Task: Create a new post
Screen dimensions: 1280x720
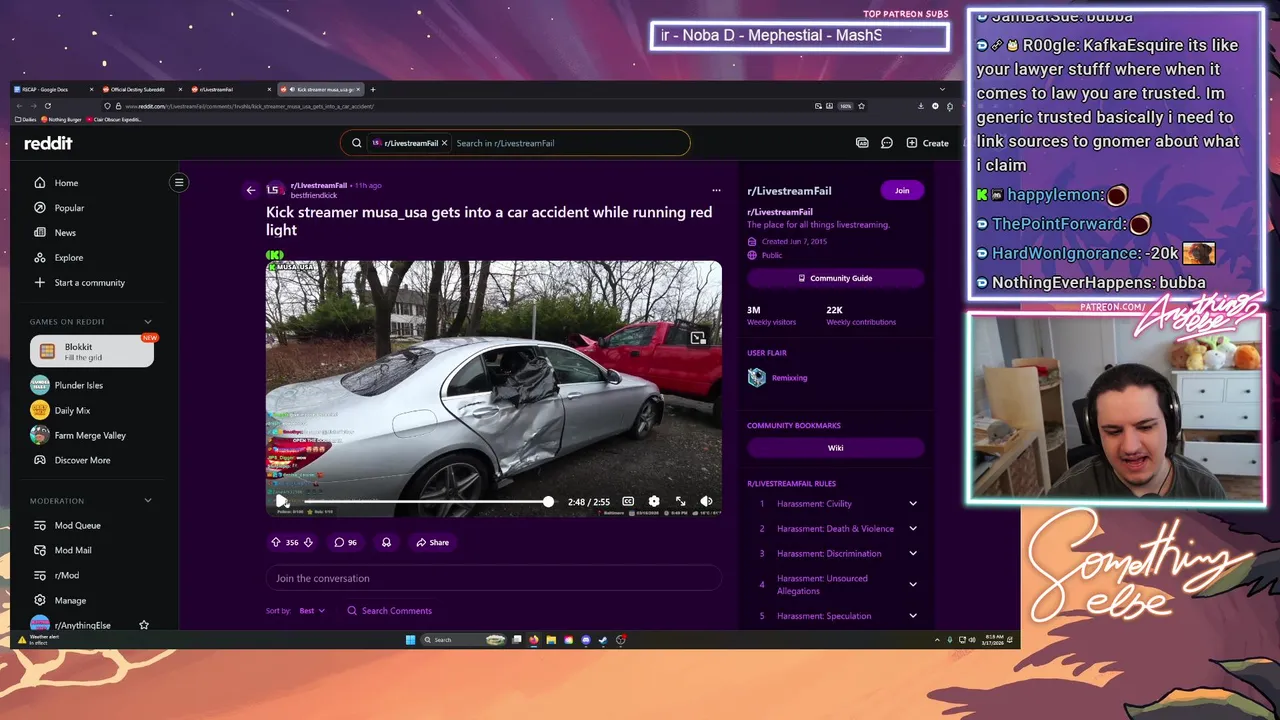Action: pyautogui.click(x=928, y=143)
